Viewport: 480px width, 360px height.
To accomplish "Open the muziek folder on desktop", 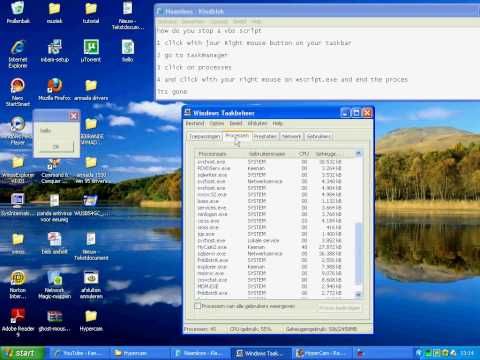I will (54, 13).
